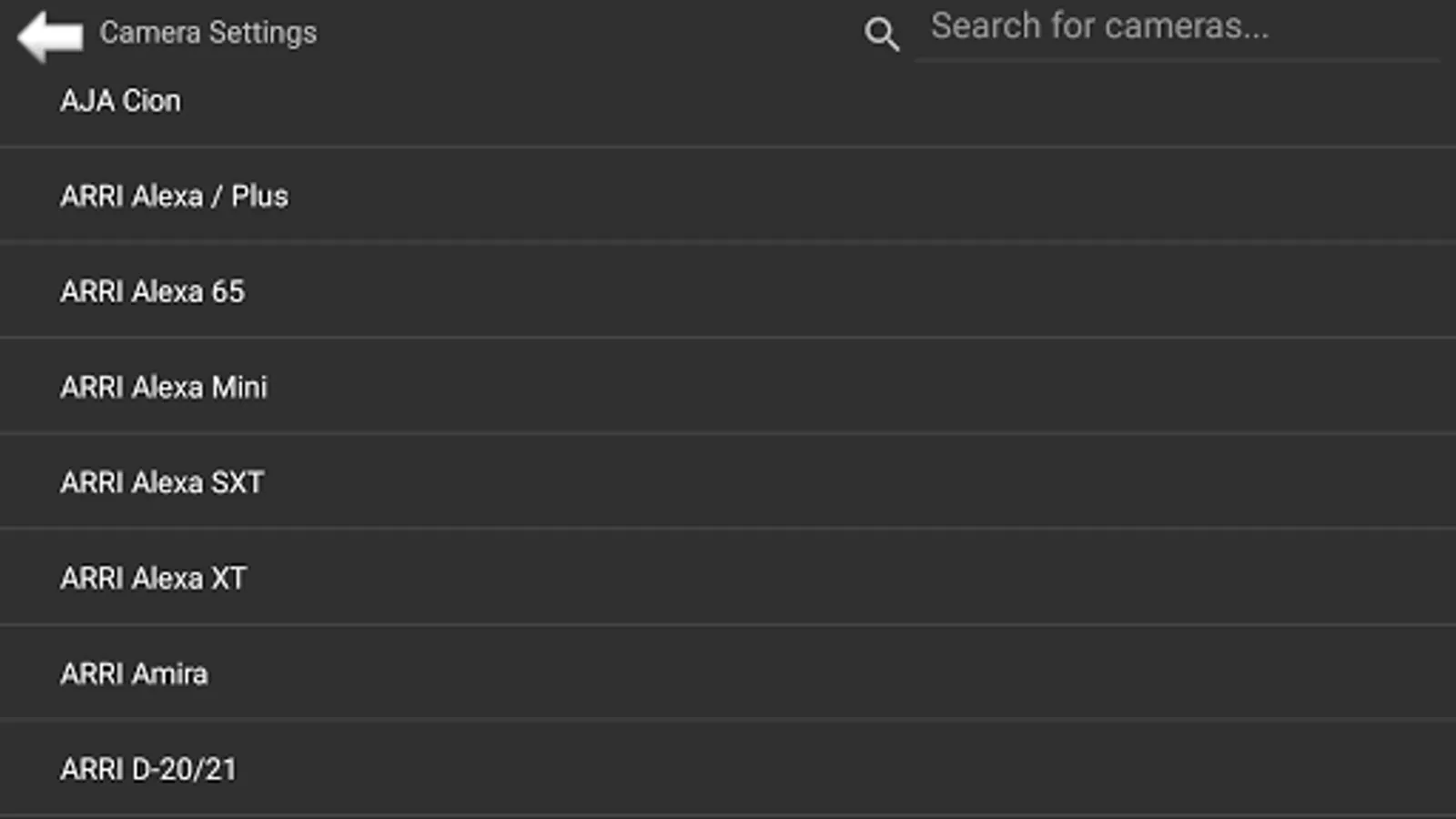Go back using the white arrow icon

50,35
